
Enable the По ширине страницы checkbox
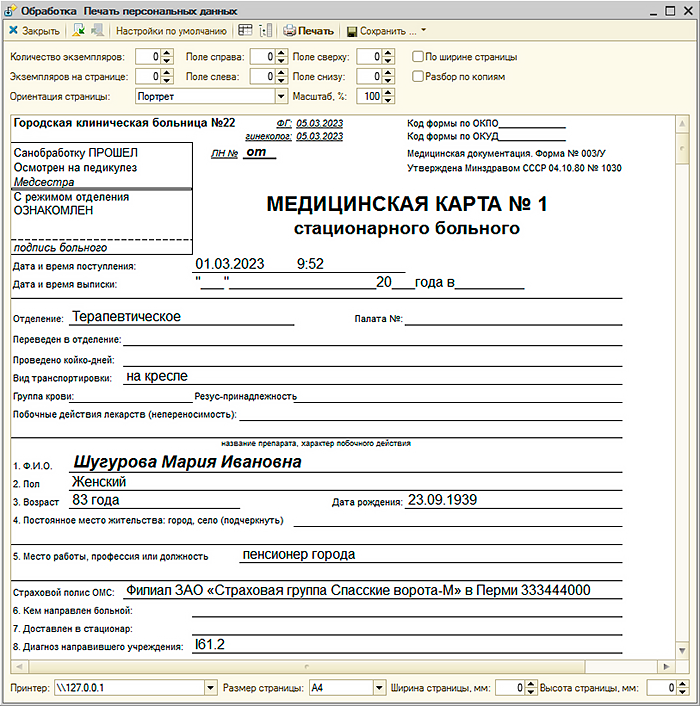[419, 57]
